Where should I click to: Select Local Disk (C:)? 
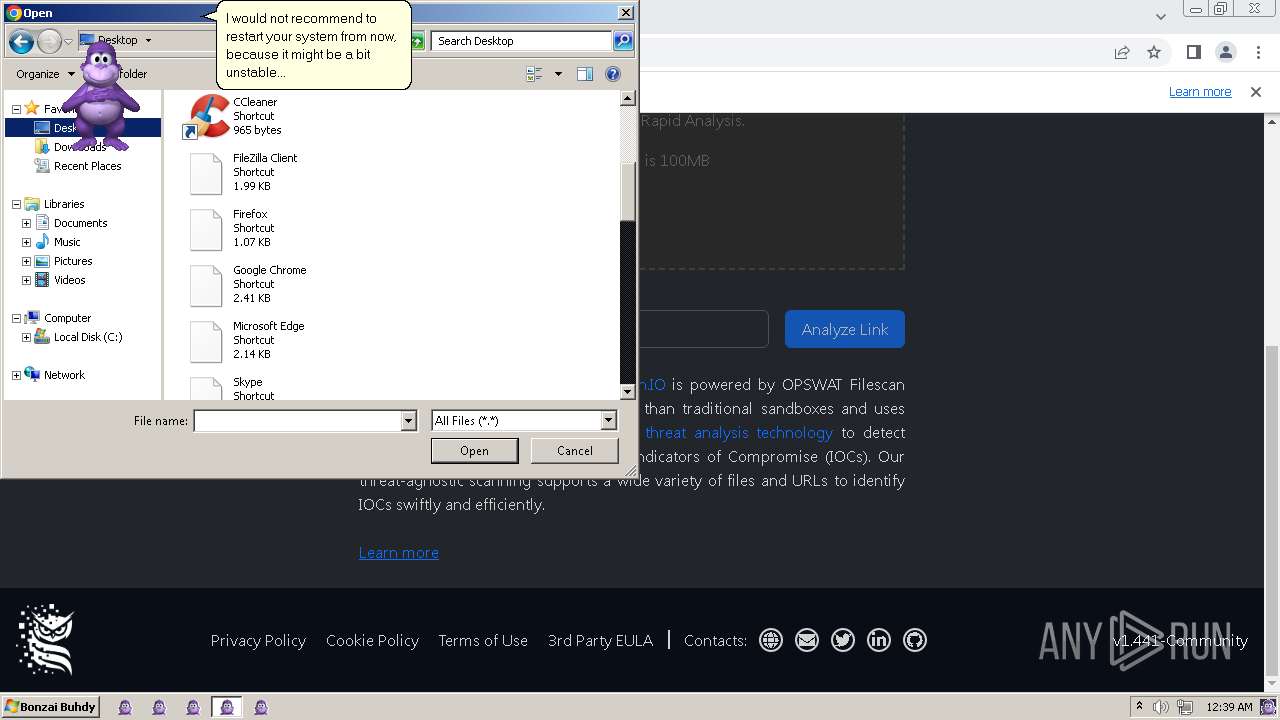(87, 337)
